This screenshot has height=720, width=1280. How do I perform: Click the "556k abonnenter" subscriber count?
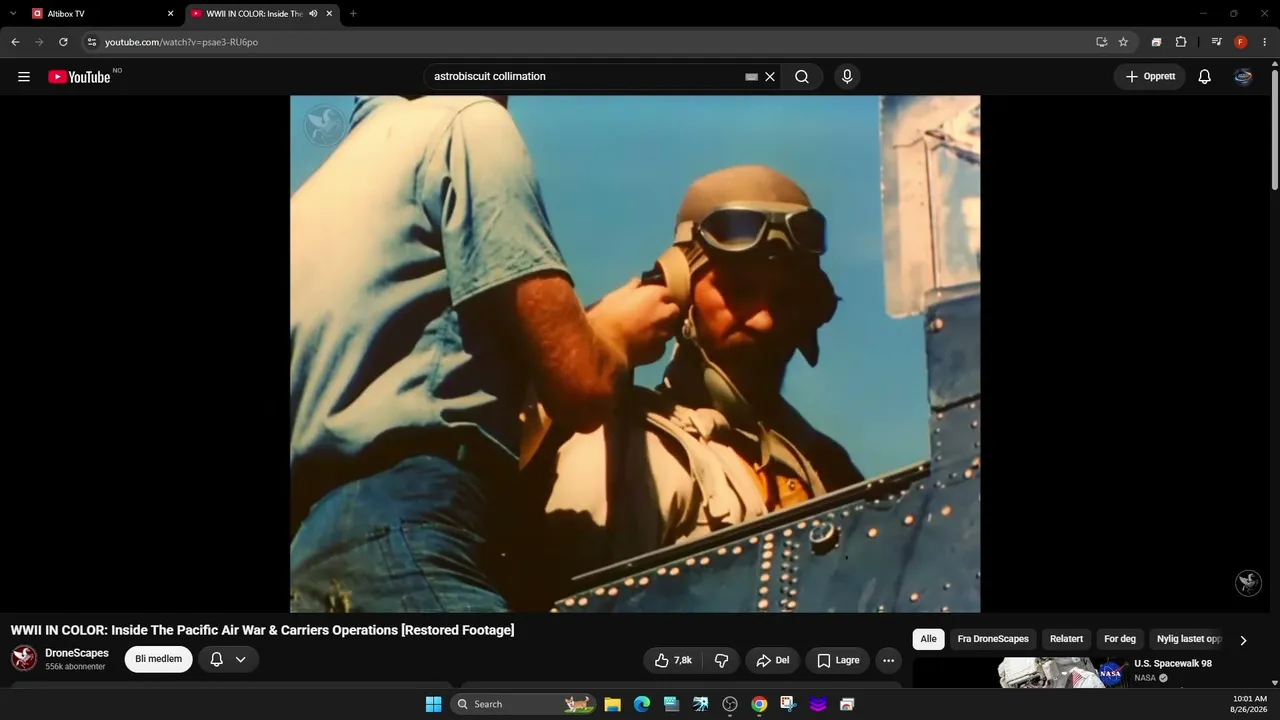pyautogui.click(x=75, y=667)
